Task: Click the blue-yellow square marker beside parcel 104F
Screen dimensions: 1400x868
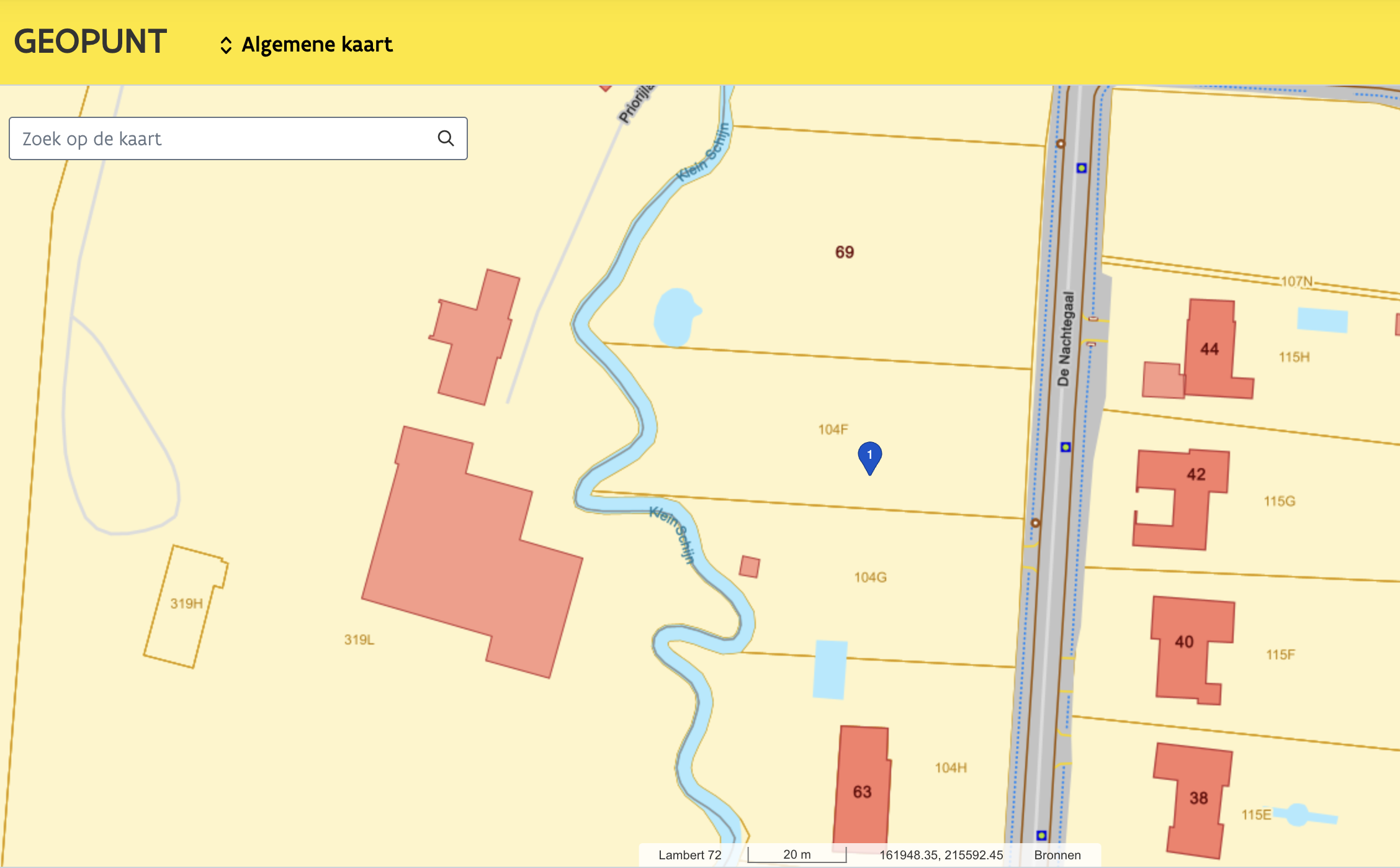Action: pos(1066,447)
